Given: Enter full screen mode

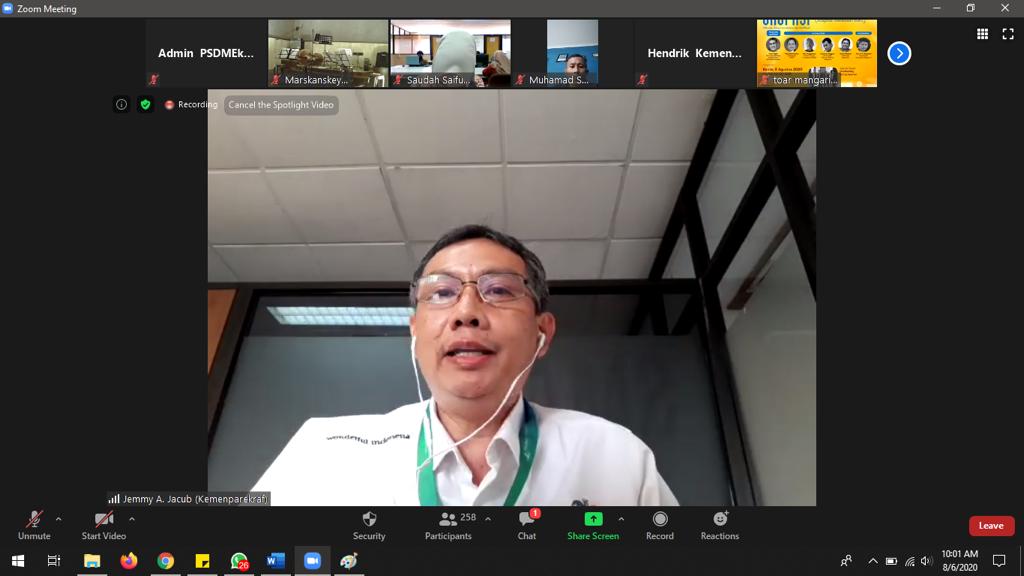Looking at the screenshot, I should tap(1008, 34).
